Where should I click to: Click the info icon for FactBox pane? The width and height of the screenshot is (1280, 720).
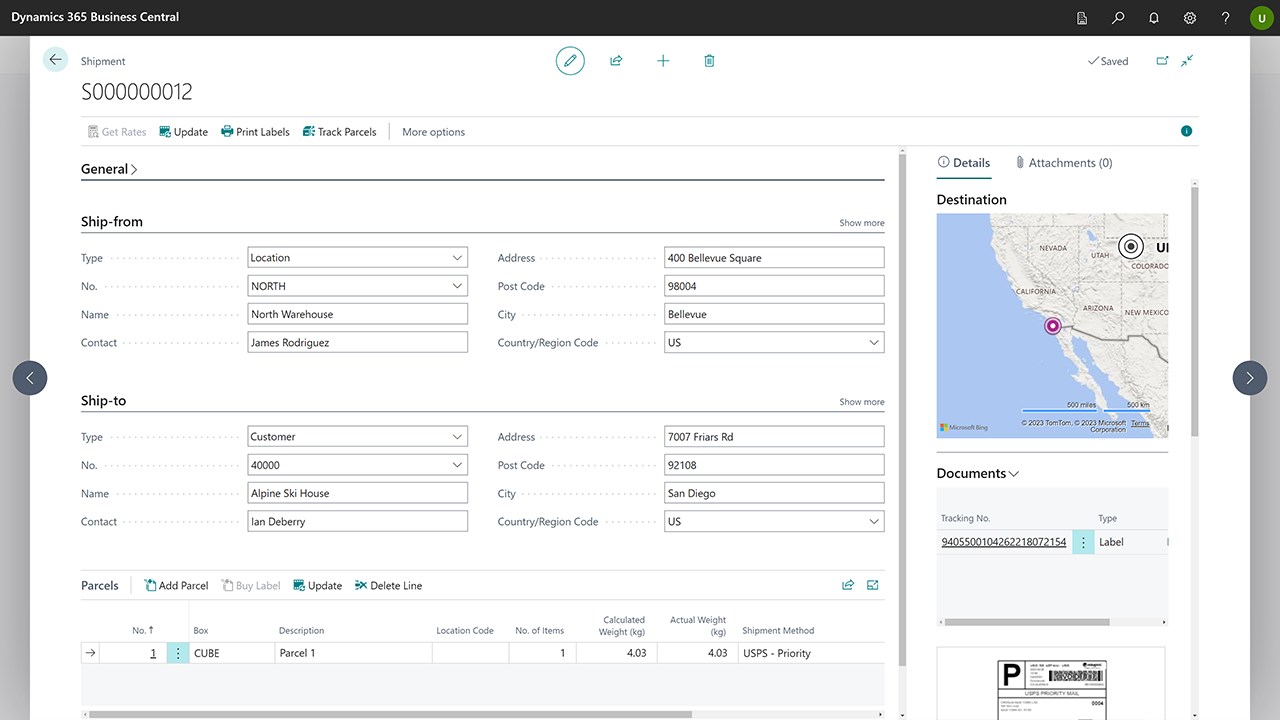tap(1186, 131)
